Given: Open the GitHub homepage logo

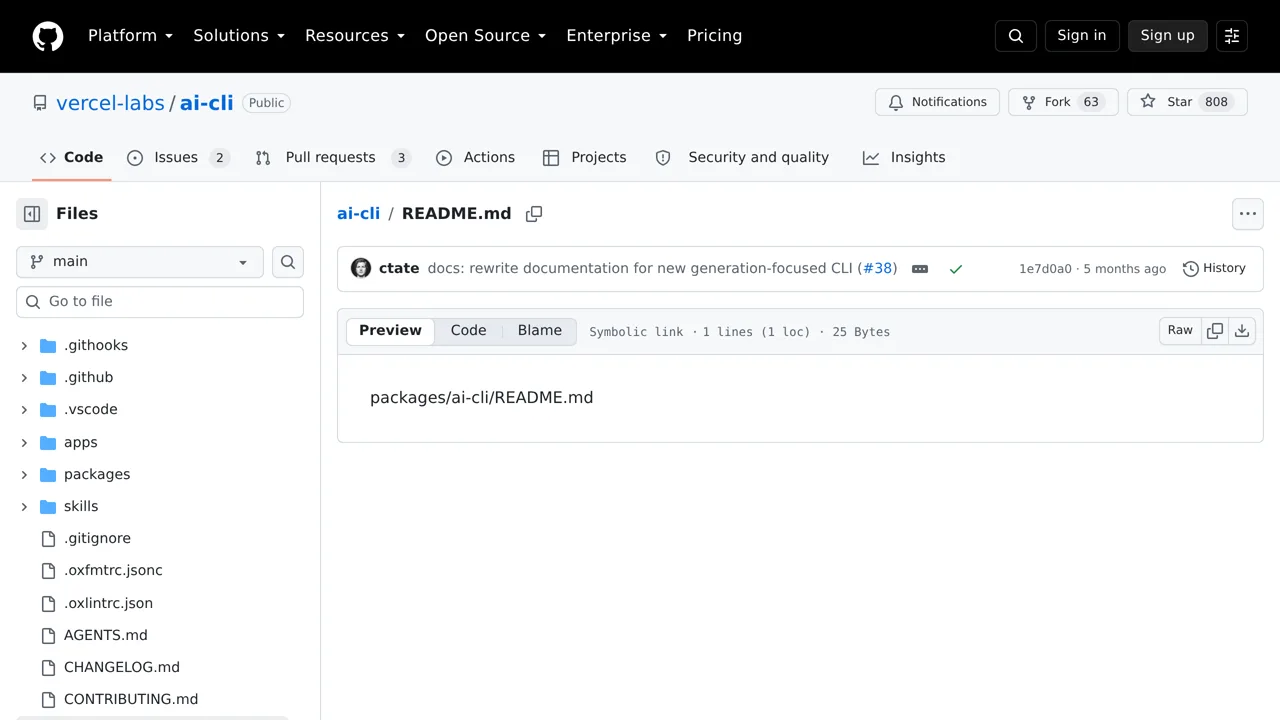Looking at the screenshot, I should pyautogui.click(x=48, y=36).
